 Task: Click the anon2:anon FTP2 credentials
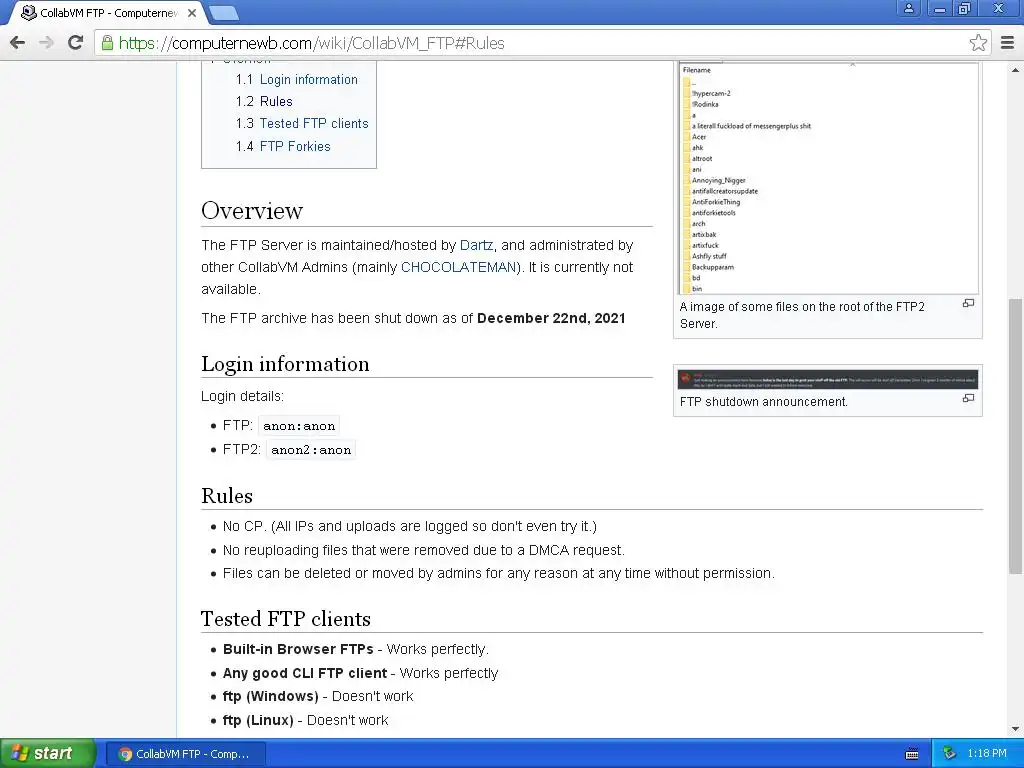coord(311,450)
